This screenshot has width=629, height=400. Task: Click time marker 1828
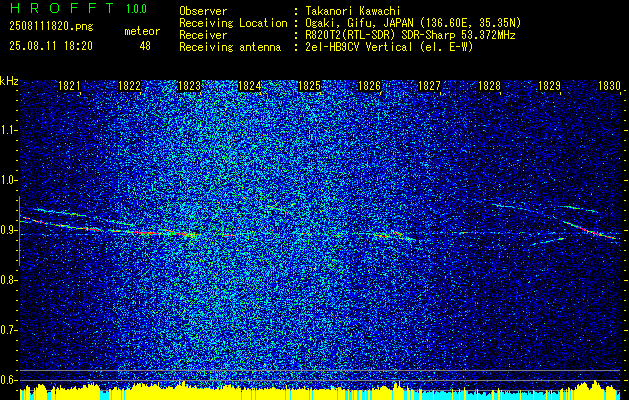490,86
